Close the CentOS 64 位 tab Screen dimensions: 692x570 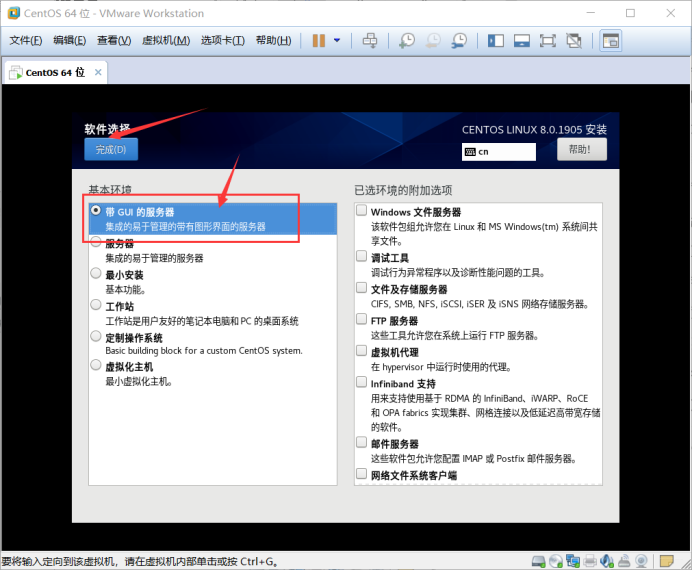click(x=98, y=72)
